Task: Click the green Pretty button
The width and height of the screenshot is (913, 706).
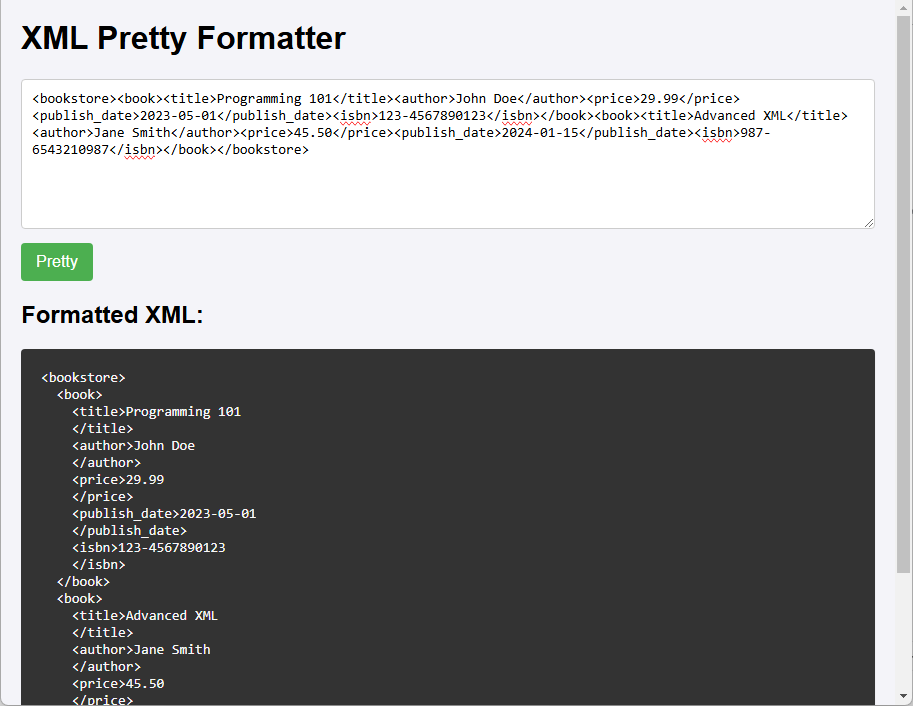Action: [57, 262]
